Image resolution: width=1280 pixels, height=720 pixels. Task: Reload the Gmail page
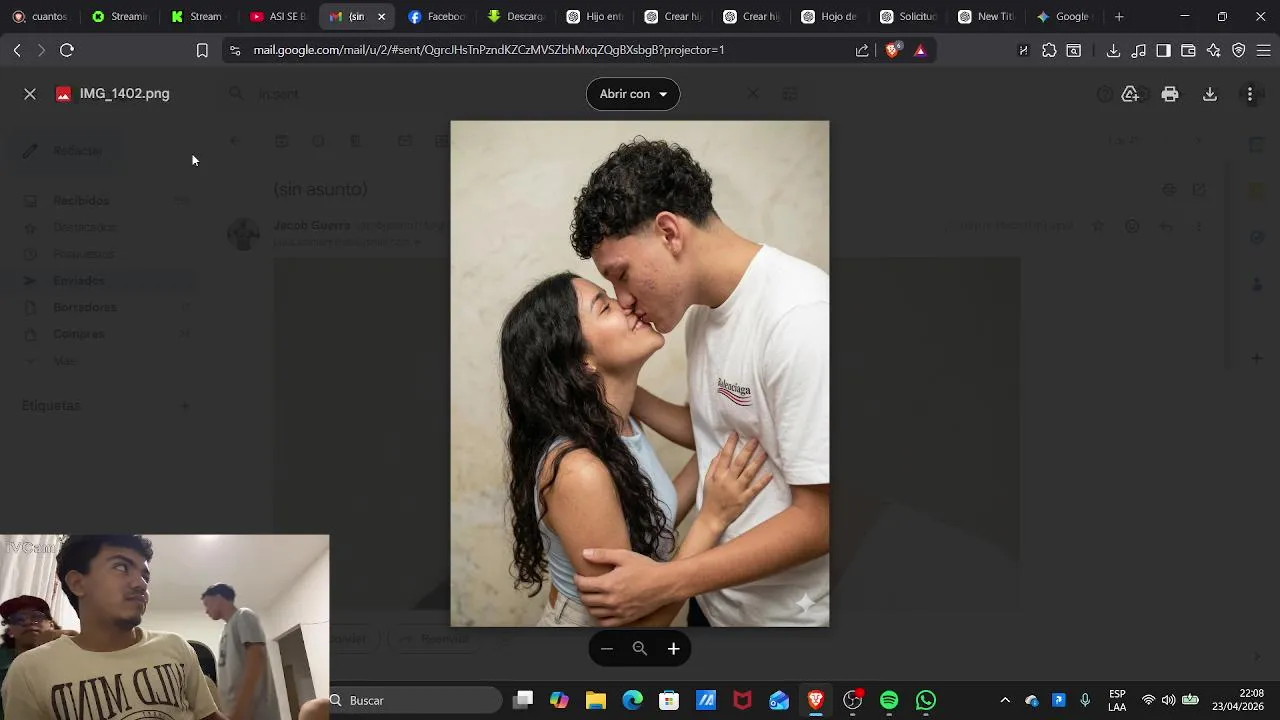pyautogui.click(x=67, y=50)
